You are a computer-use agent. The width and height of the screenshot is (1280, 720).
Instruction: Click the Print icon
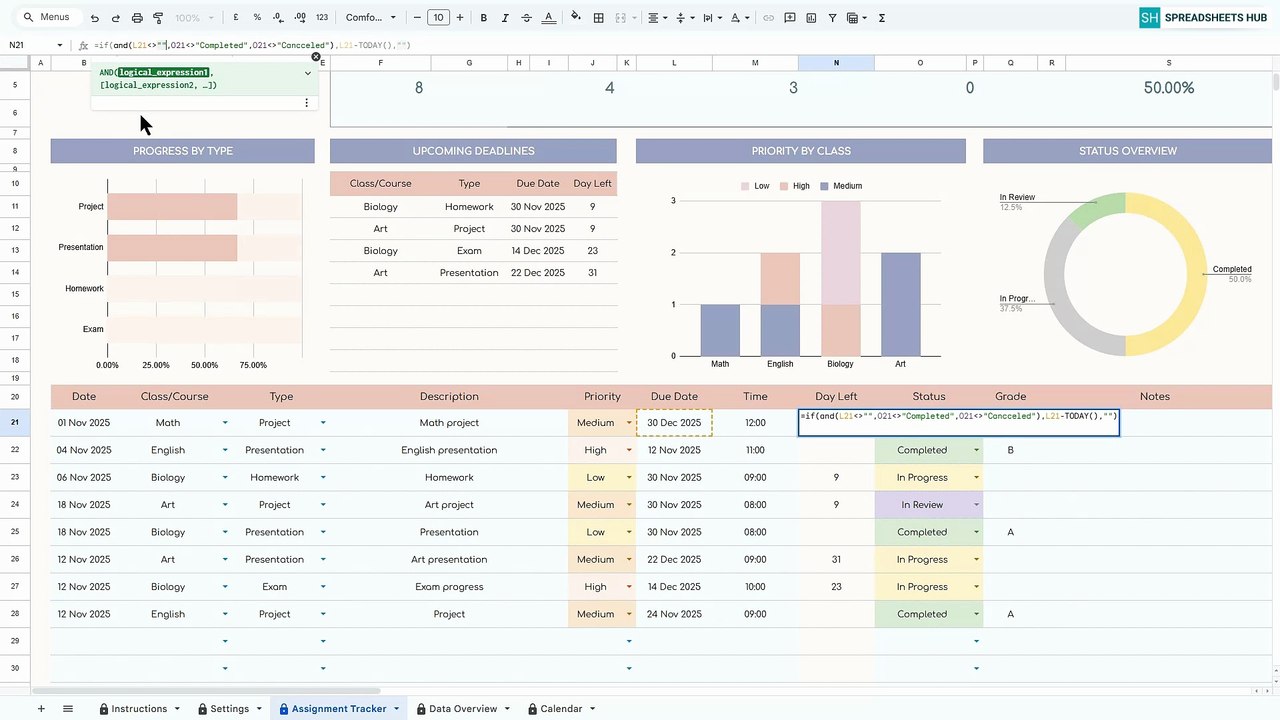(x=137, y=18)
